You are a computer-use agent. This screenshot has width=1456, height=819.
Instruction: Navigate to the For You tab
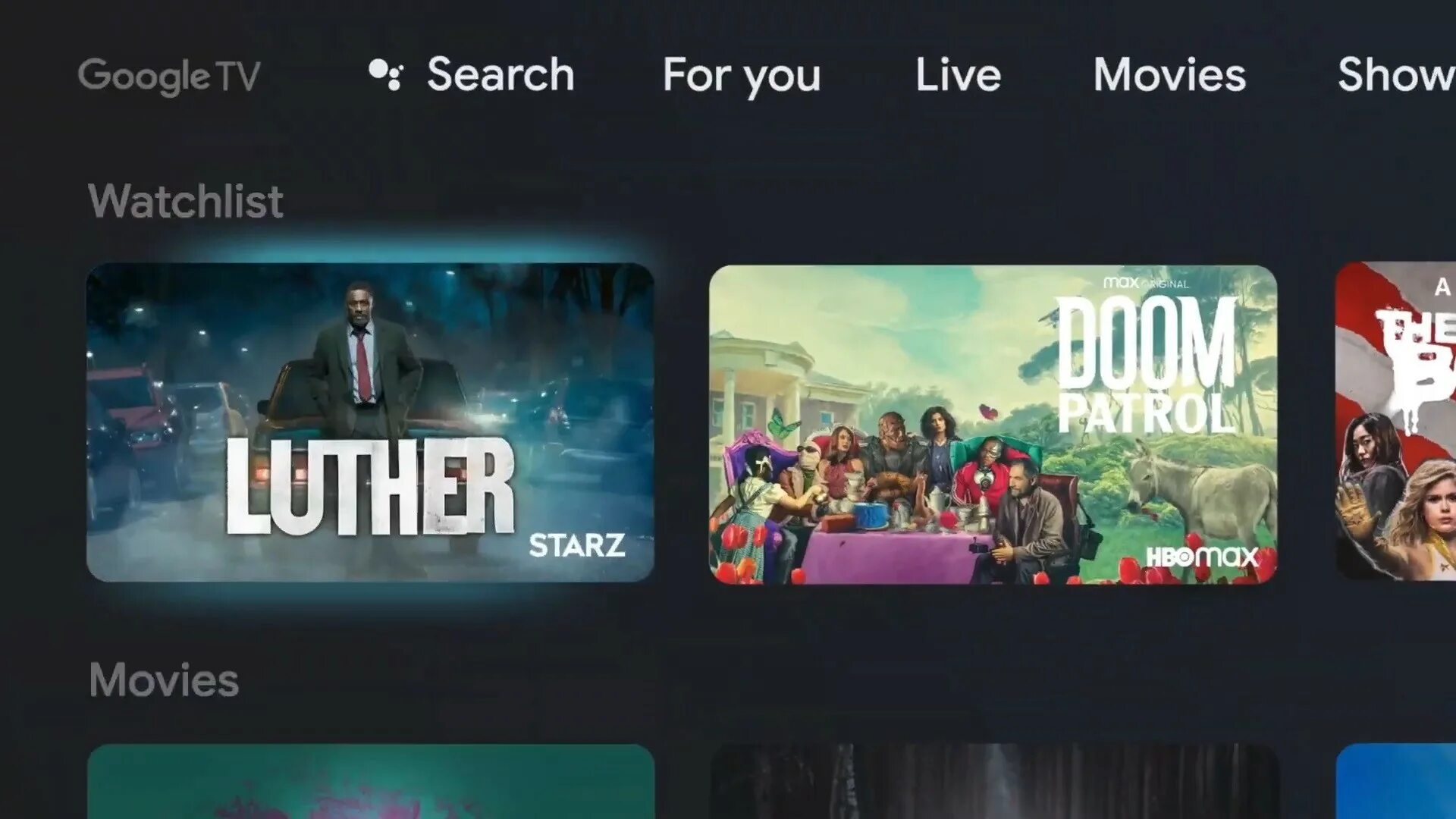coord(740,75)
